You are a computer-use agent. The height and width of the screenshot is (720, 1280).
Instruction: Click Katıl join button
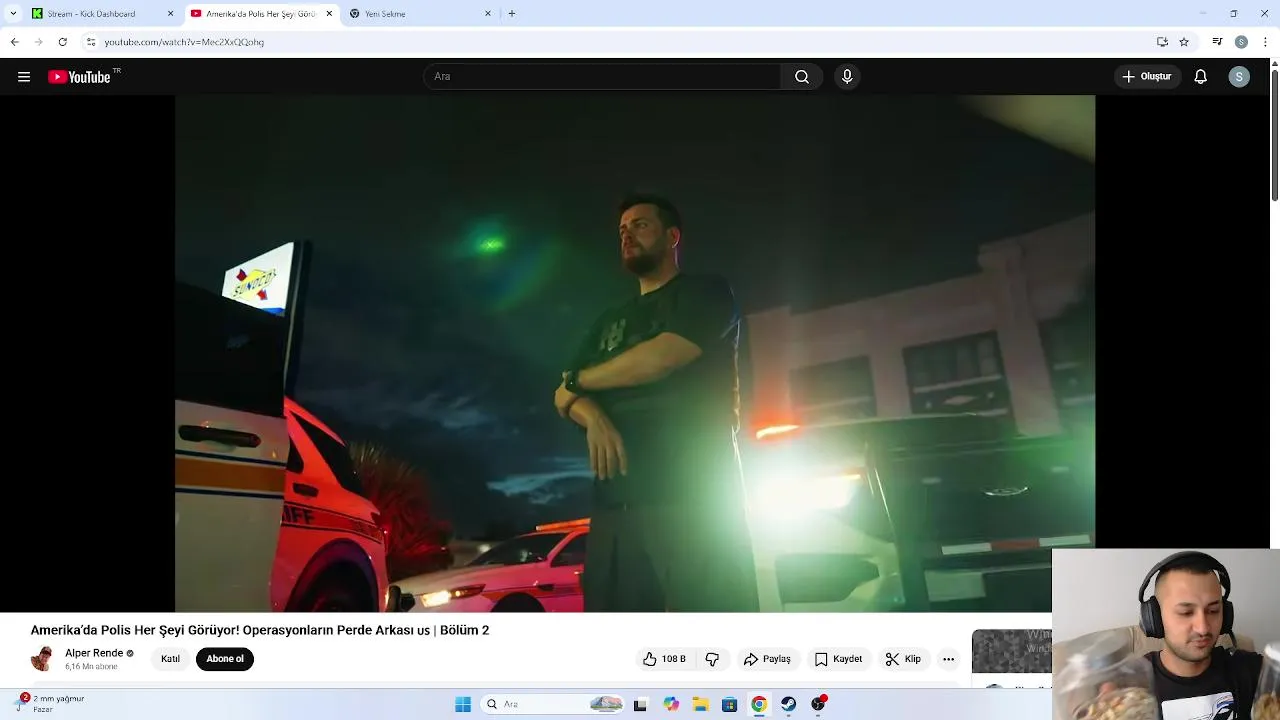point(171,659)
